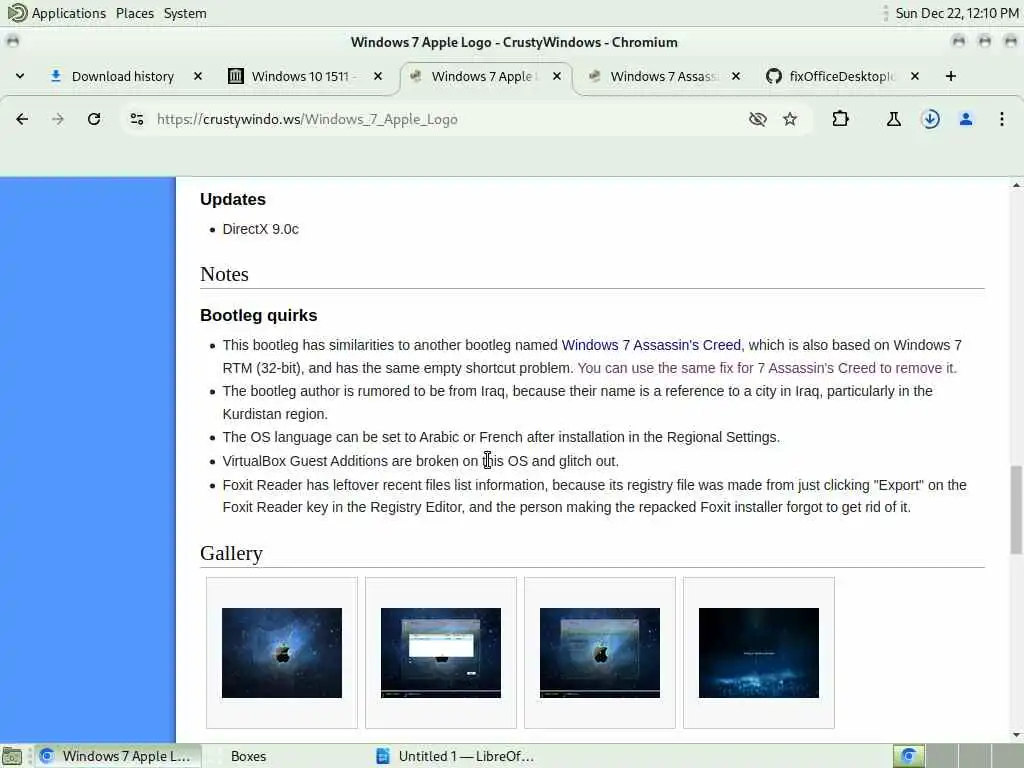Close the Windows 7 Assassin's Creed tab

pos(736,76)
